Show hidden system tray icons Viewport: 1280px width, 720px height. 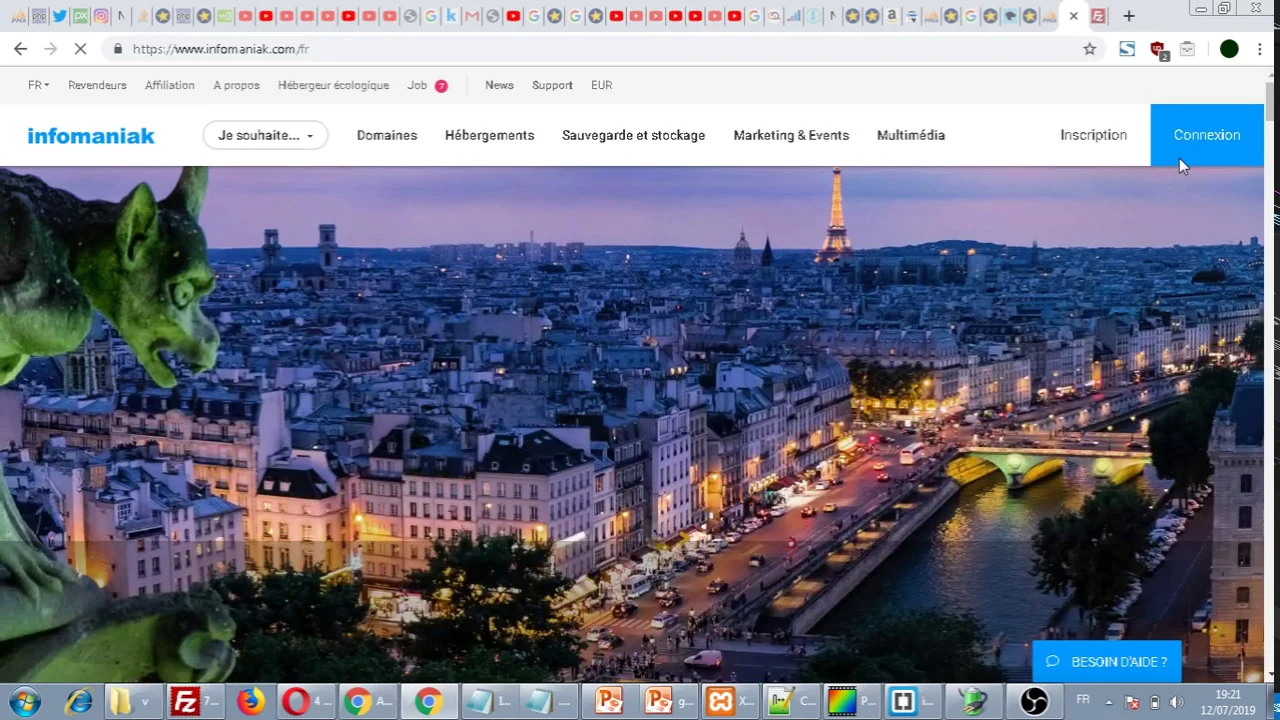click(1108, 702)
